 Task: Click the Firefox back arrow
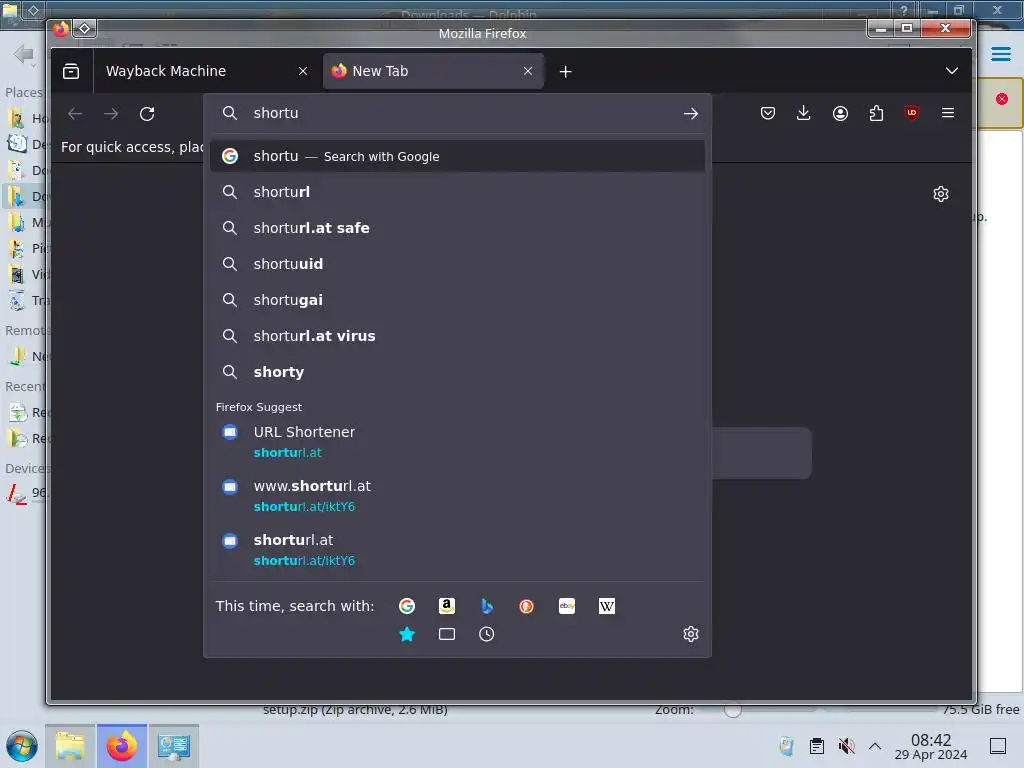click(75, 114)
